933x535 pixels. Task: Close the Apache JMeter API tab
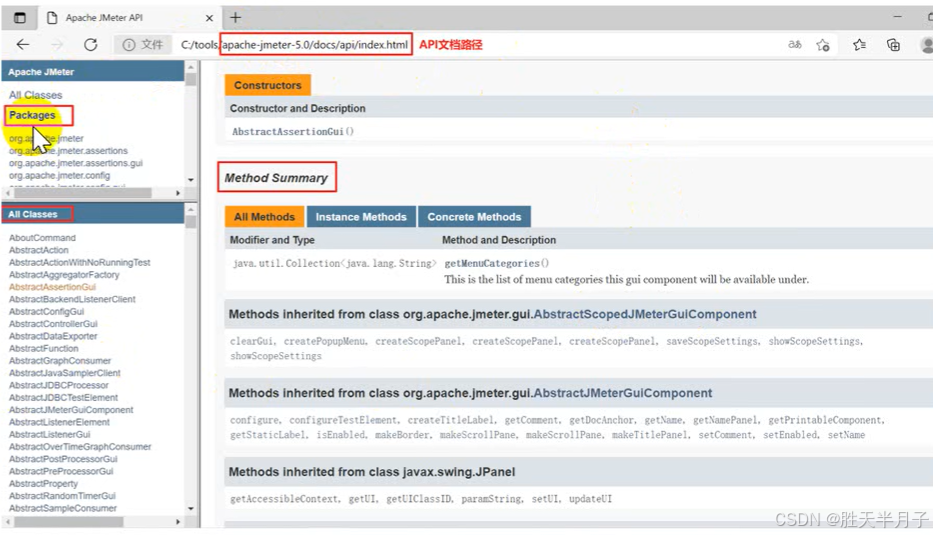click(x=209, y=18)
